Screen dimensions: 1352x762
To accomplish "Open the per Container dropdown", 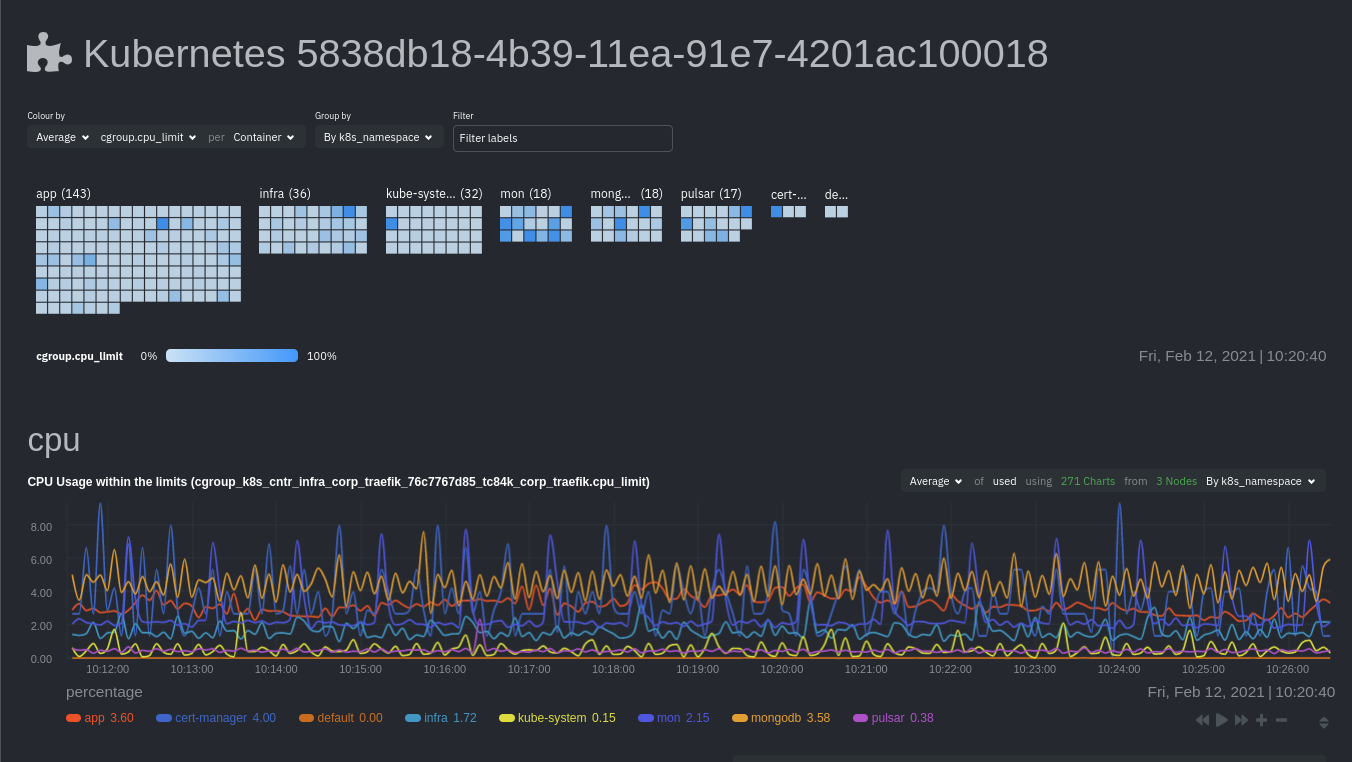I will point(264,137).
